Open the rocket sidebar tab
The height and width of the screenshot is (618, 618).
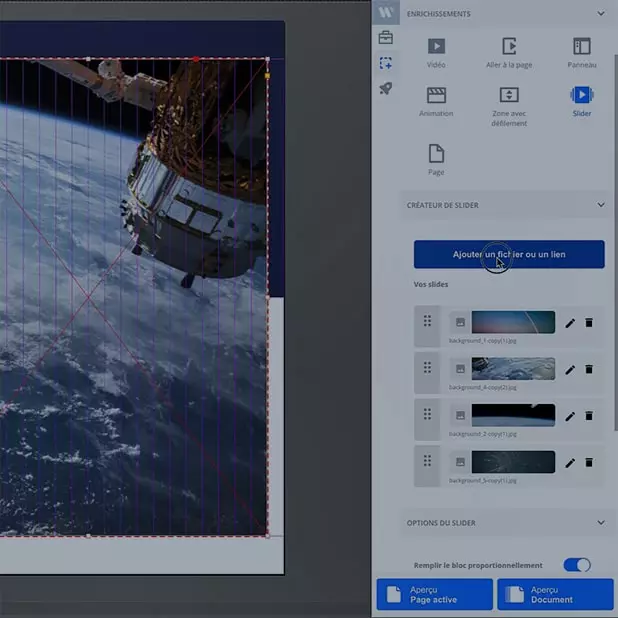[385, 88]
